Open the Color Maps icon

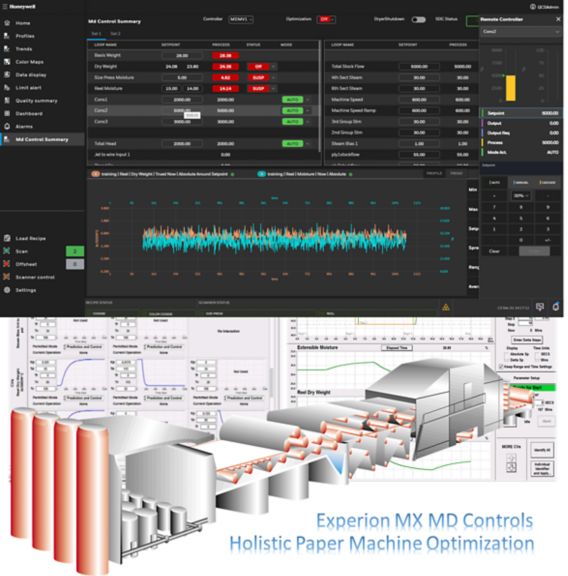pyautogui.click(x=7, y=62)
